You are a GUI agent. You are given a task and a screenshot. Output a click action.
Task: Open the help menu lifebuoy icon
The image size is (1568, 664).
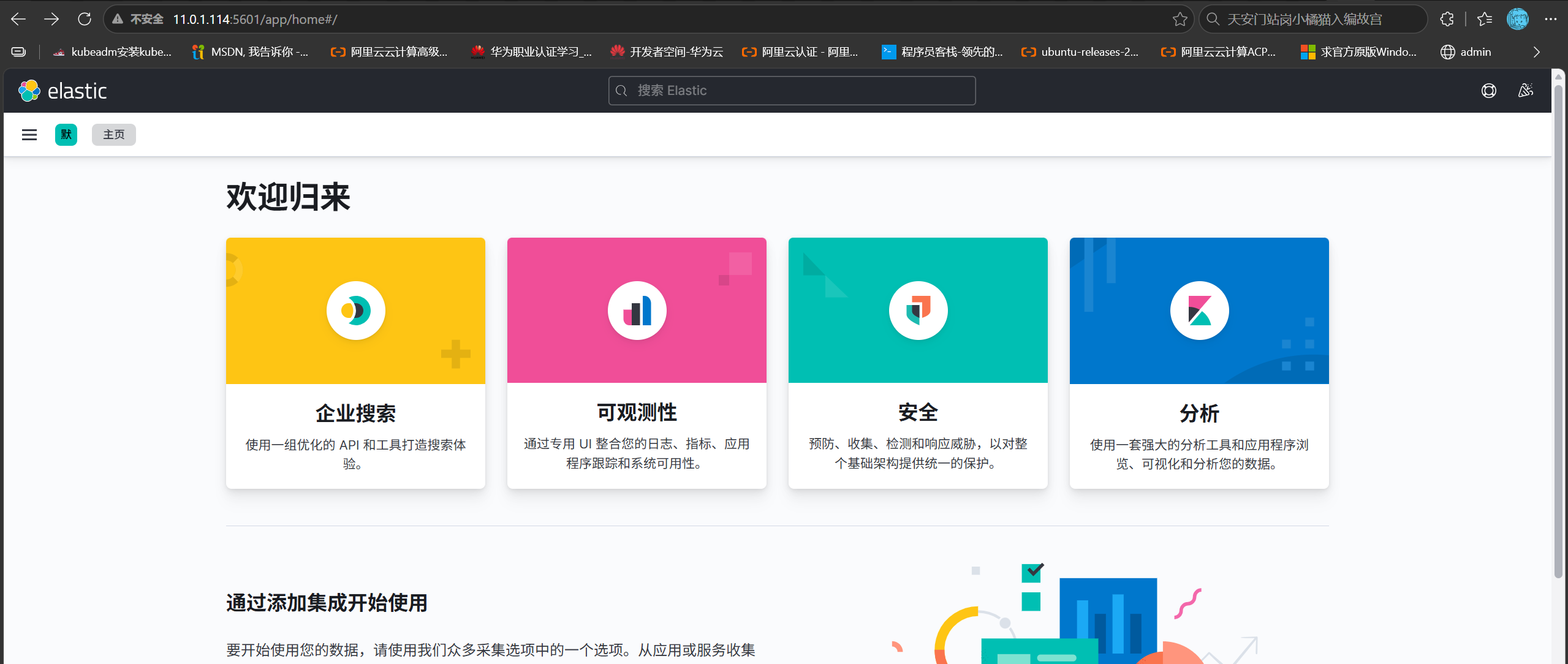[1489, 91]
